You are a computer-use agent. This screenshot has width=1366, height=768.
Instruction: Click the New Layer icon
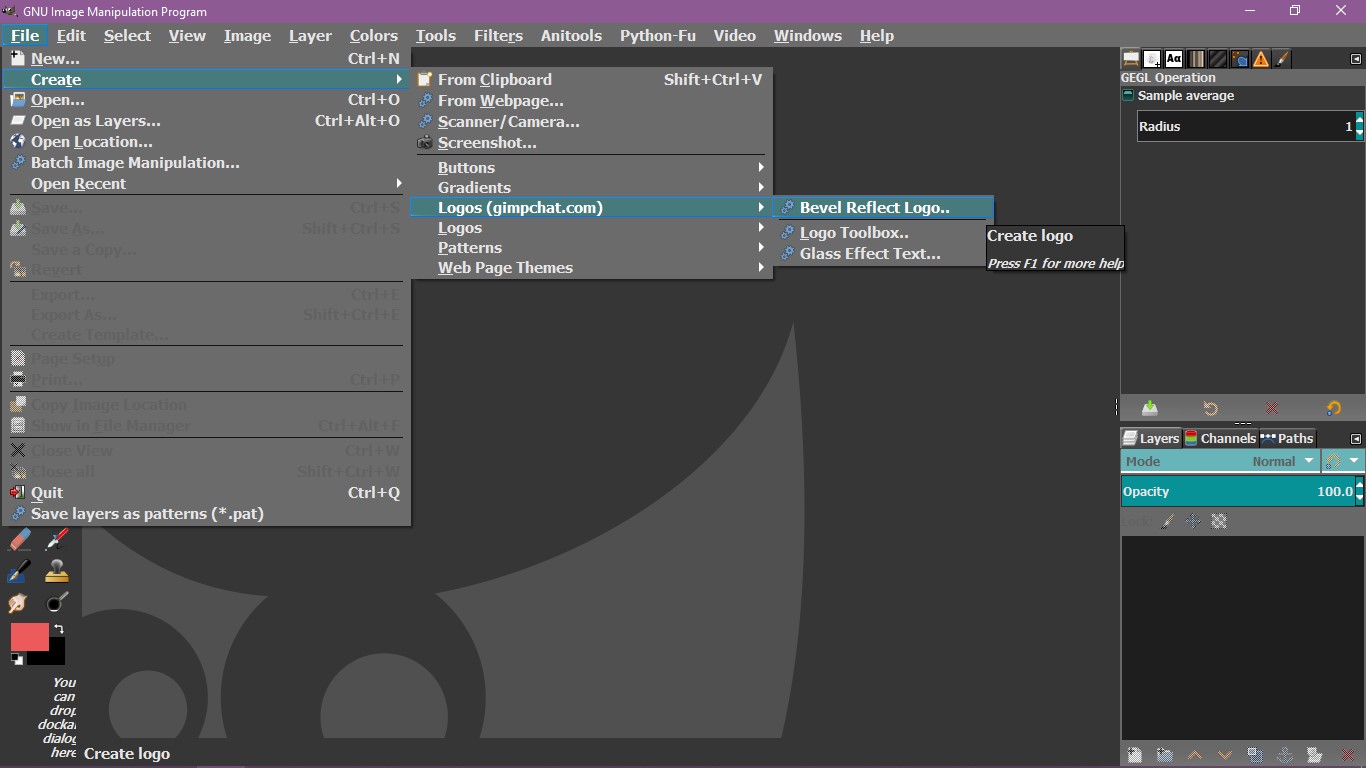click(1134, 756)
